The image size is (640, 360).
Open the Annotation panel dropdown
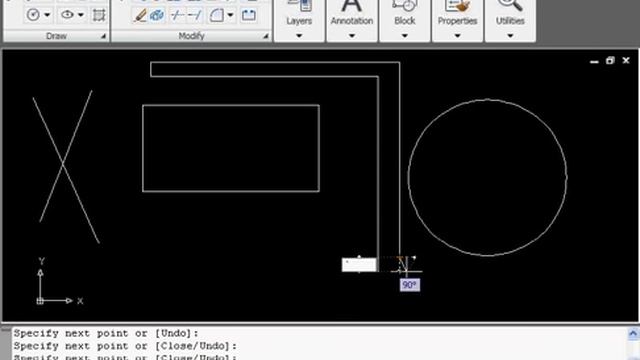click(x=352, y=36)
